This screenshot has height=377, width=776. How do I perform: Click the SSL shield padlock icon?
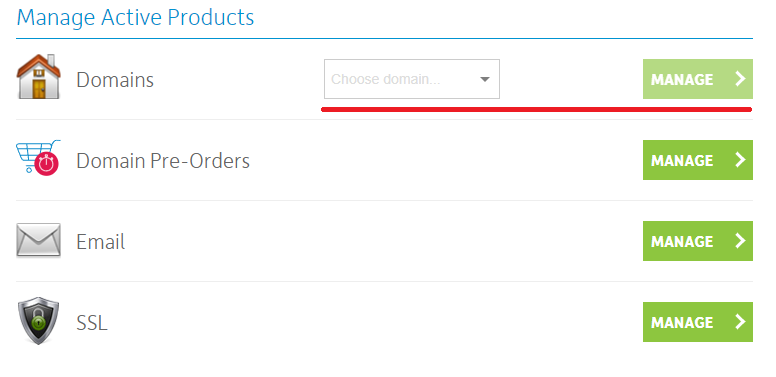click(x=38, y=321)
